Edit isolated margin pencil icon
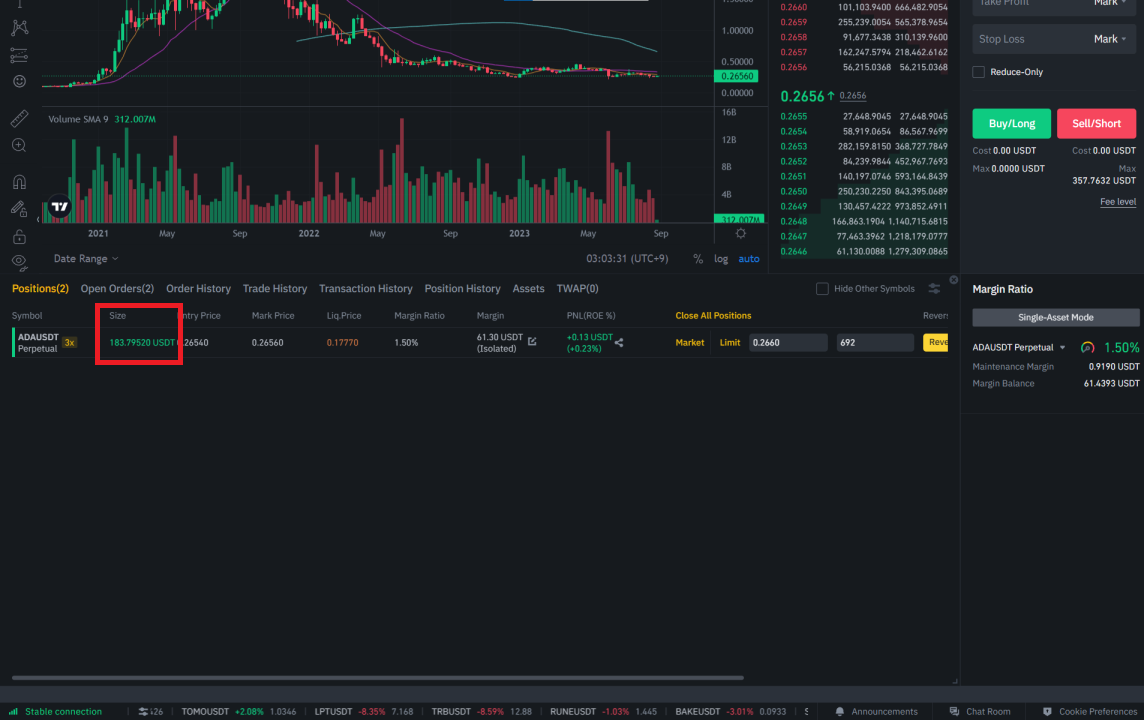The width and height of the screenshot is (1144, 720). [x=533, y=341]
